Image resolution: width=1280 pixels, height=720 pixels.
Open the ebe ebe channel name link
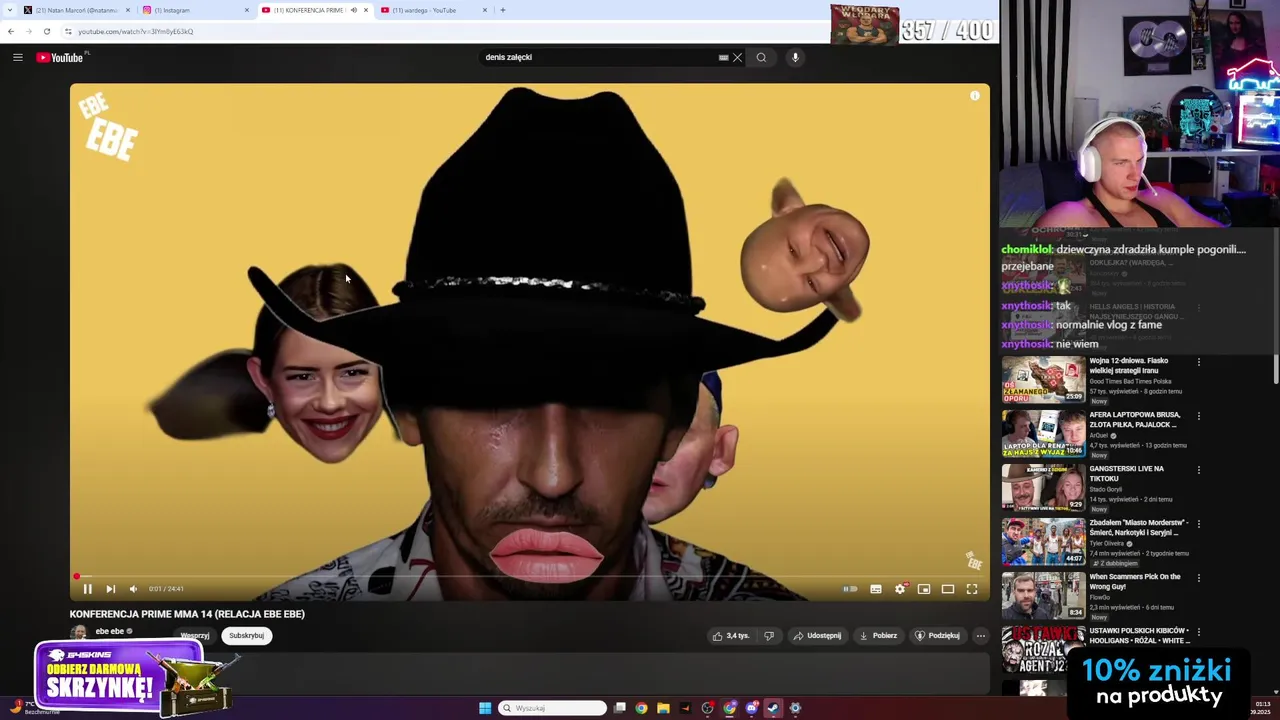pyautogui.click(x=110, y=631)
